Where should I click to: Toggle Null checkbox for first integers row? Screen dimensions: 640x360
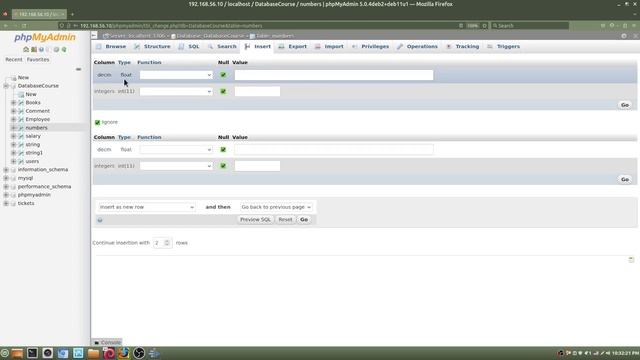223,91
